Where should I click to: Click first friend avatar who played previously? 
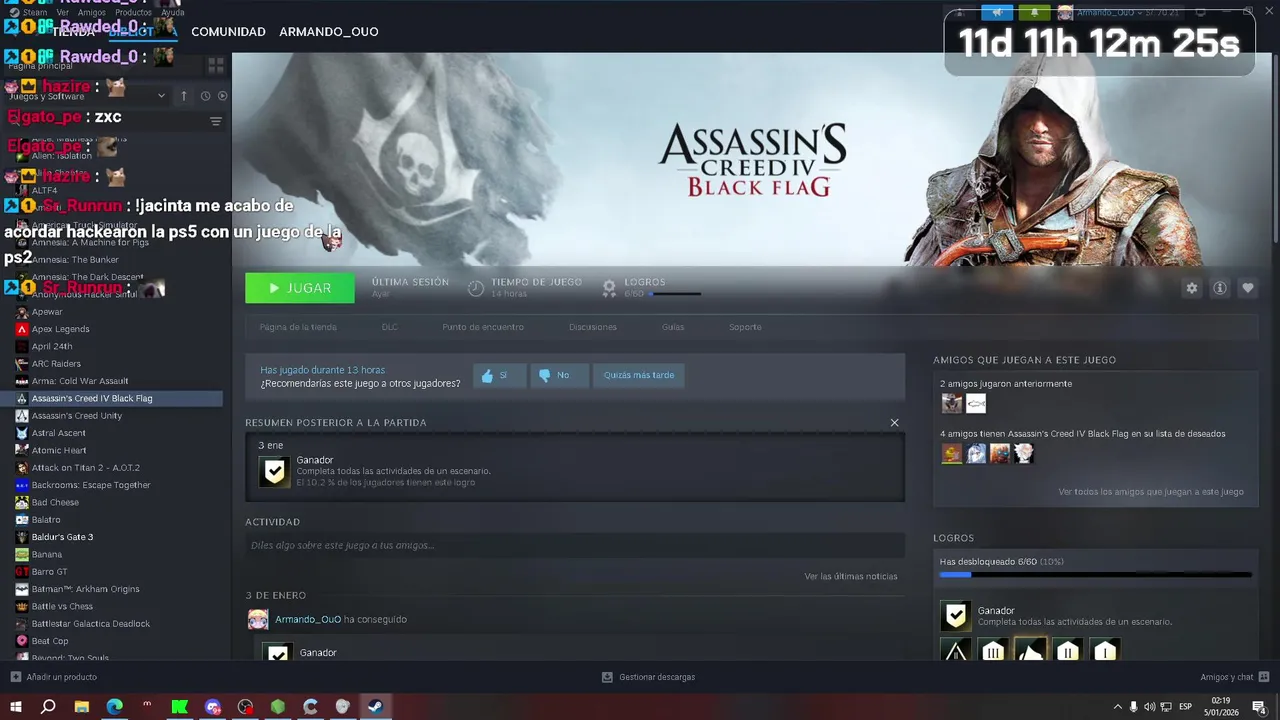click(x=952, y=403)
